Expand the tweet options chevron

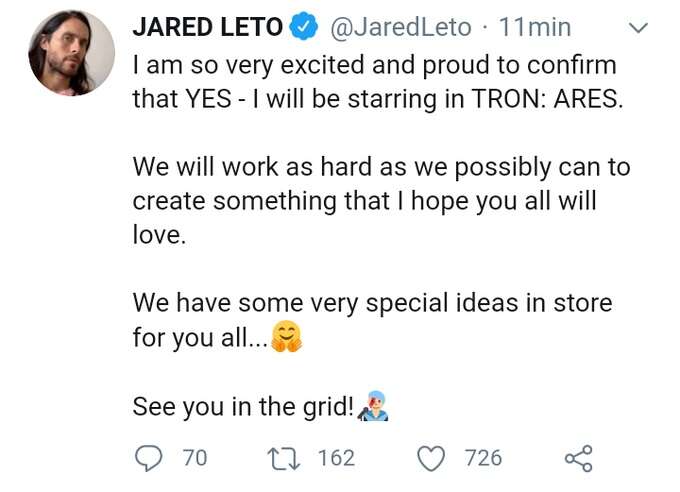[x=637, y=29]
